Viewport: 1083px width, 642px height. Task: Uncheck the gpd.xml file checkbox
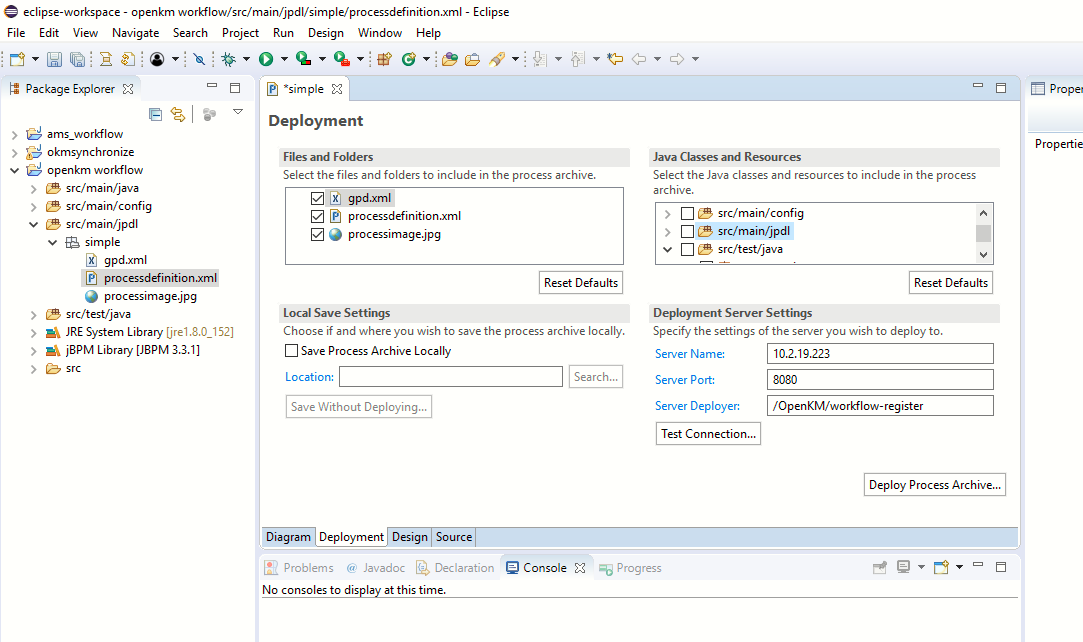318,198
